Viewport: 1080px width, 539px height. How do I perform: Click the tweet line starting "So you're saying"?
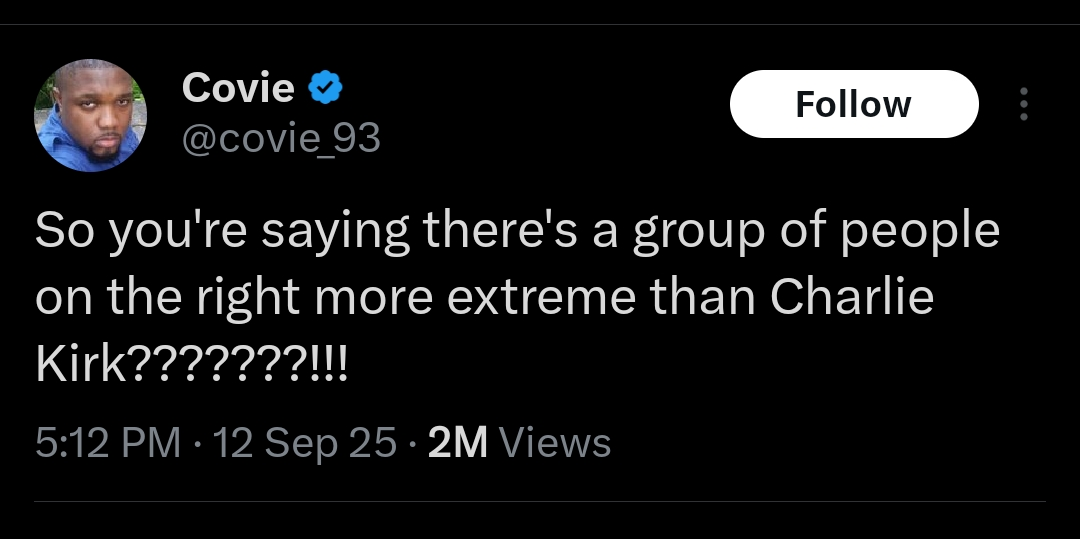(x=517, y=231)
